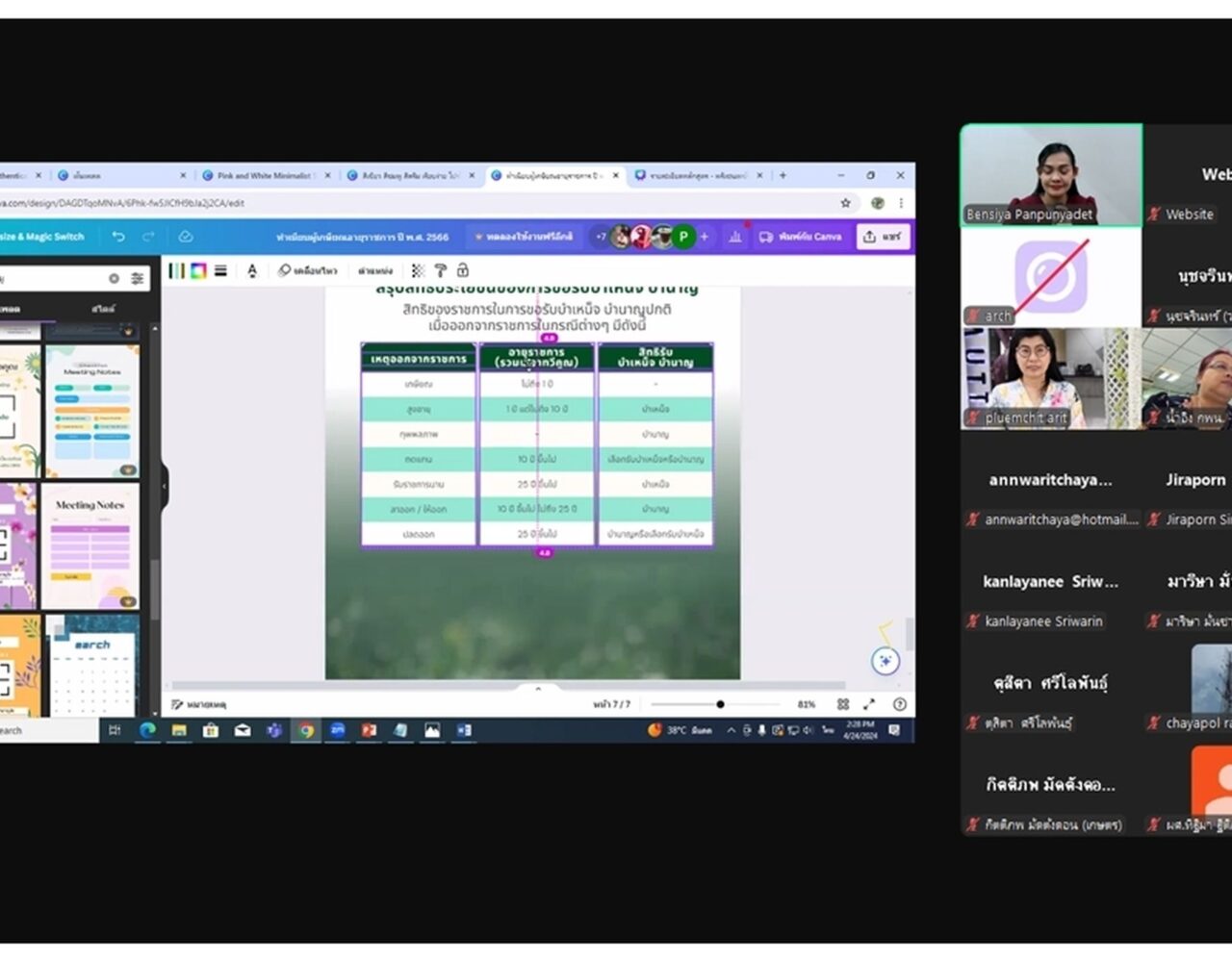Select the pluemchit arit video tile
This screenshot has width=1232, height=962.
click(x=1051, y=378)
